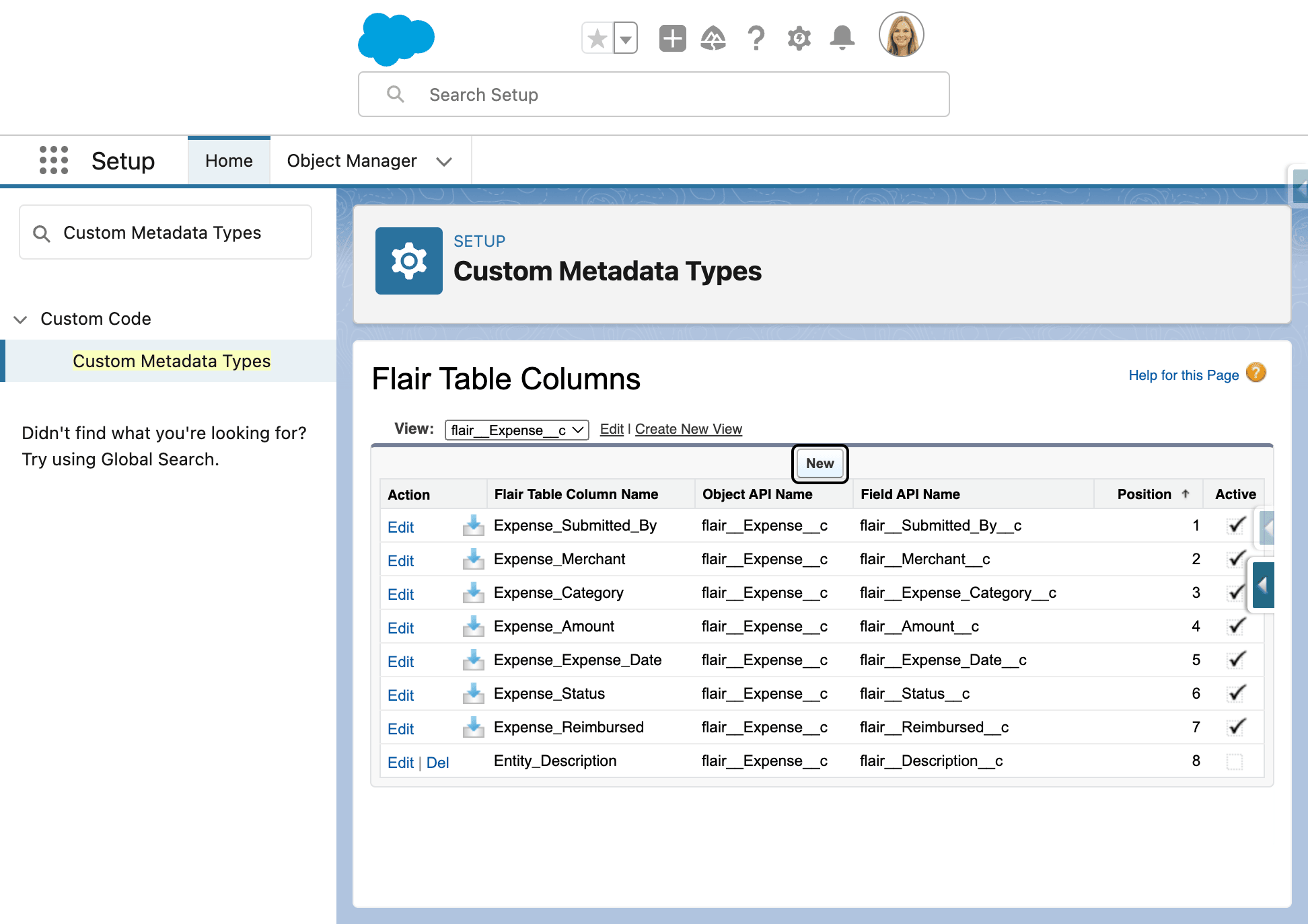Open Help for this Page link
Image resolution: width=1308 pixels, height=924 pixels.
coord(1184,375)
